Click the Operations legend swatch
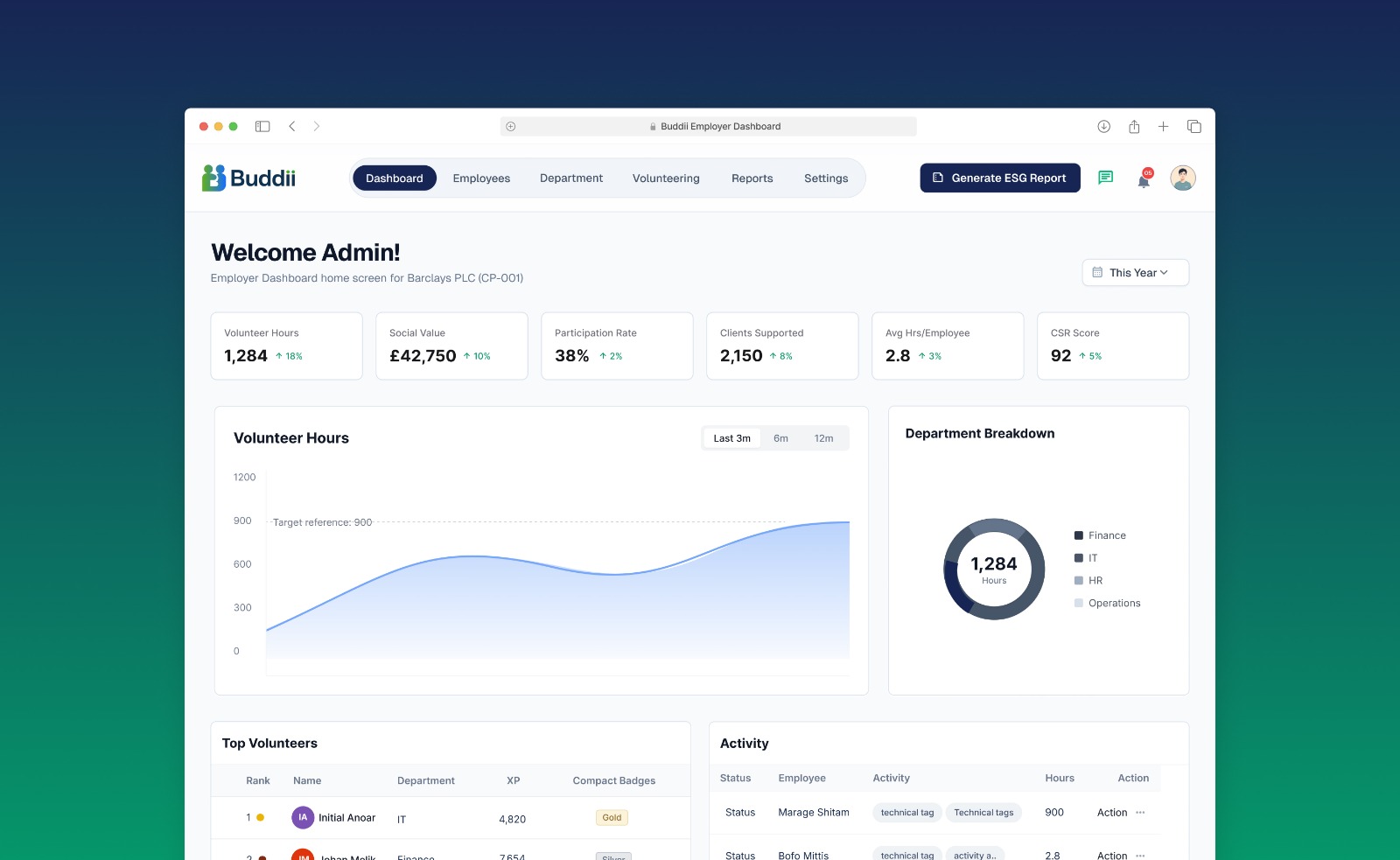Viewport: 1400px width, 860px height. point(1079,603)
